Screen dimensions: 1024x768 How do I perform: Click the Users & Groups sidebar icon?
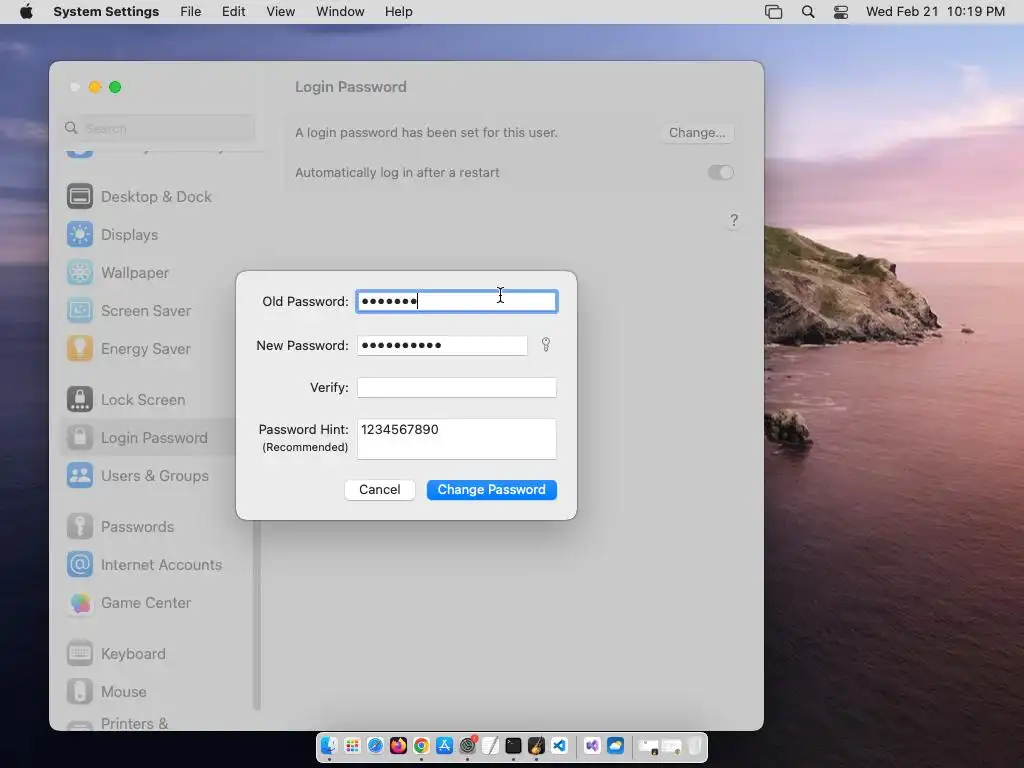pos(80,475)
